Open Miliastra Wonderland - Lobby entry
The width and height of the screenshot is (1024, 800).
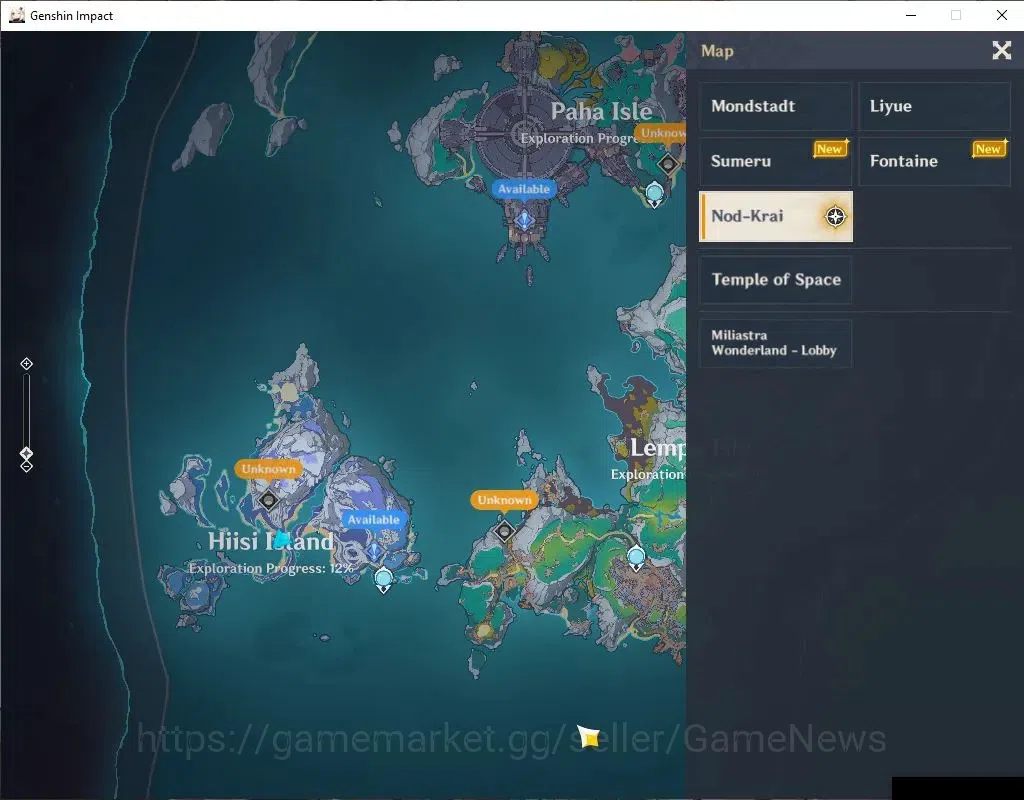(775, 343)
